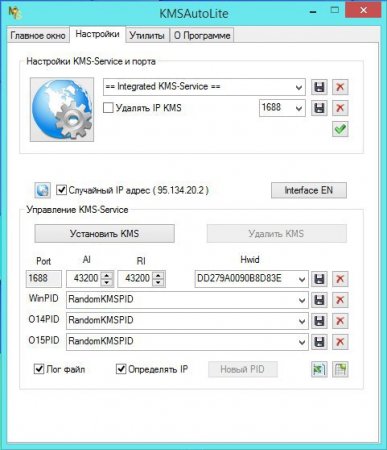Click the green arrow icon beside Новый PID
The height and width of the screenshot is (450, 387).
click(x=319, y=369)
